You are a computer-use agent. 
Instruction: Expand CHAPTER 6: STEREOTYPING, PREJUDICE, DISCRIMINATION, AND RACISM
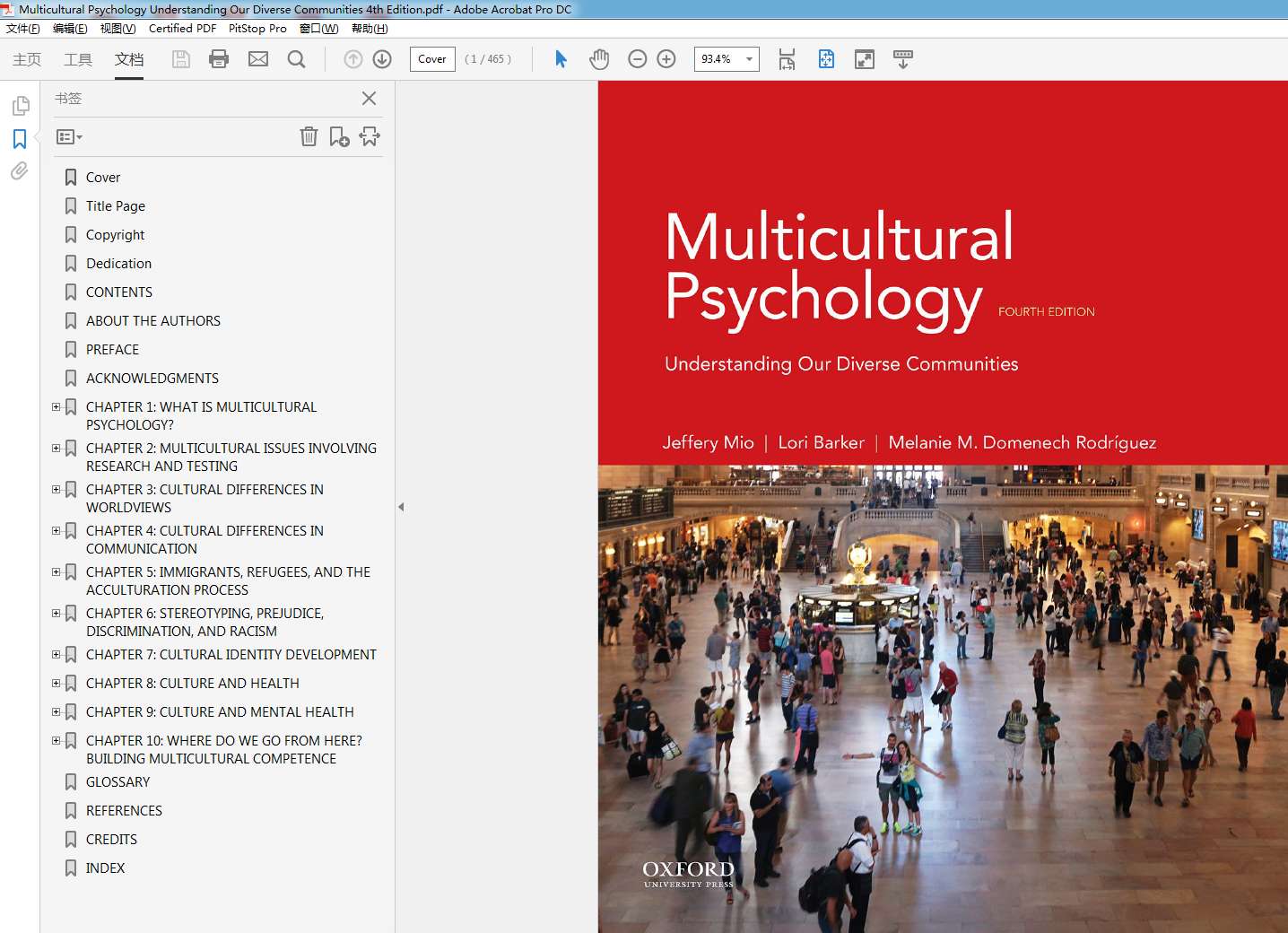(x=56, y=613)
